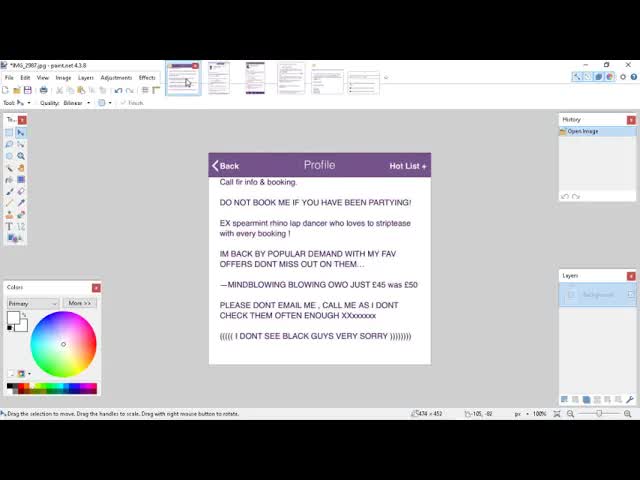Open layer properties wrench icon
Viewport: 640px width, 480px height.
point(630,400)
